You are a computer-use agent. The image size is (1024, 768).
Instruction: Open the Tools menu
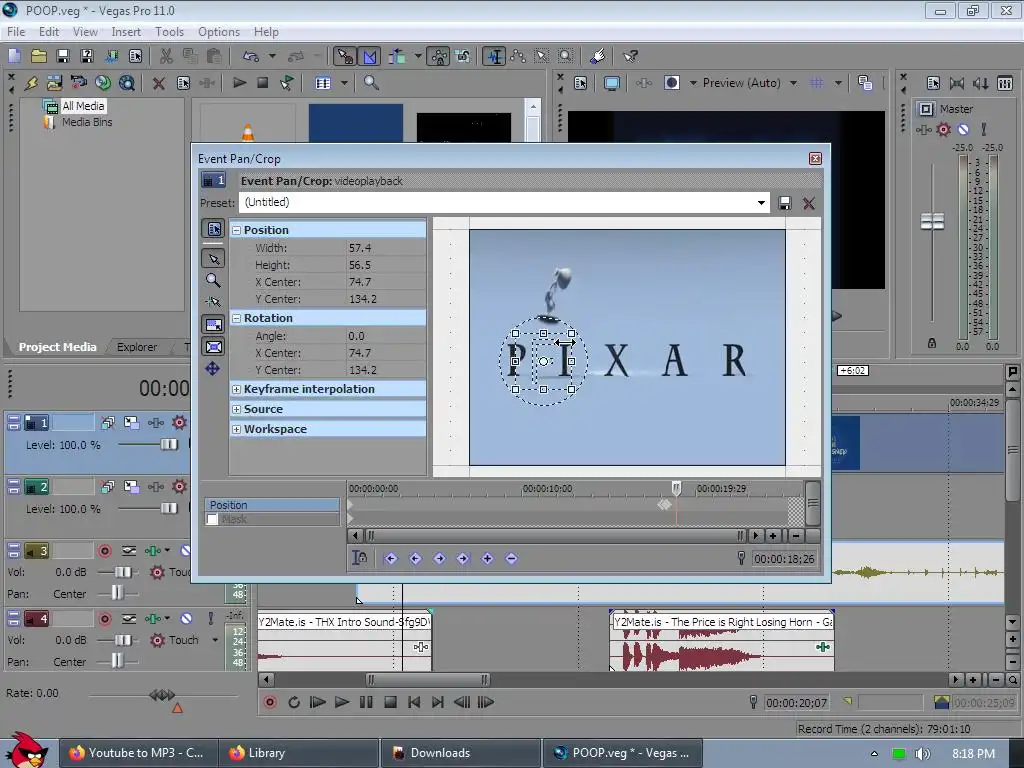pos(169,31)
